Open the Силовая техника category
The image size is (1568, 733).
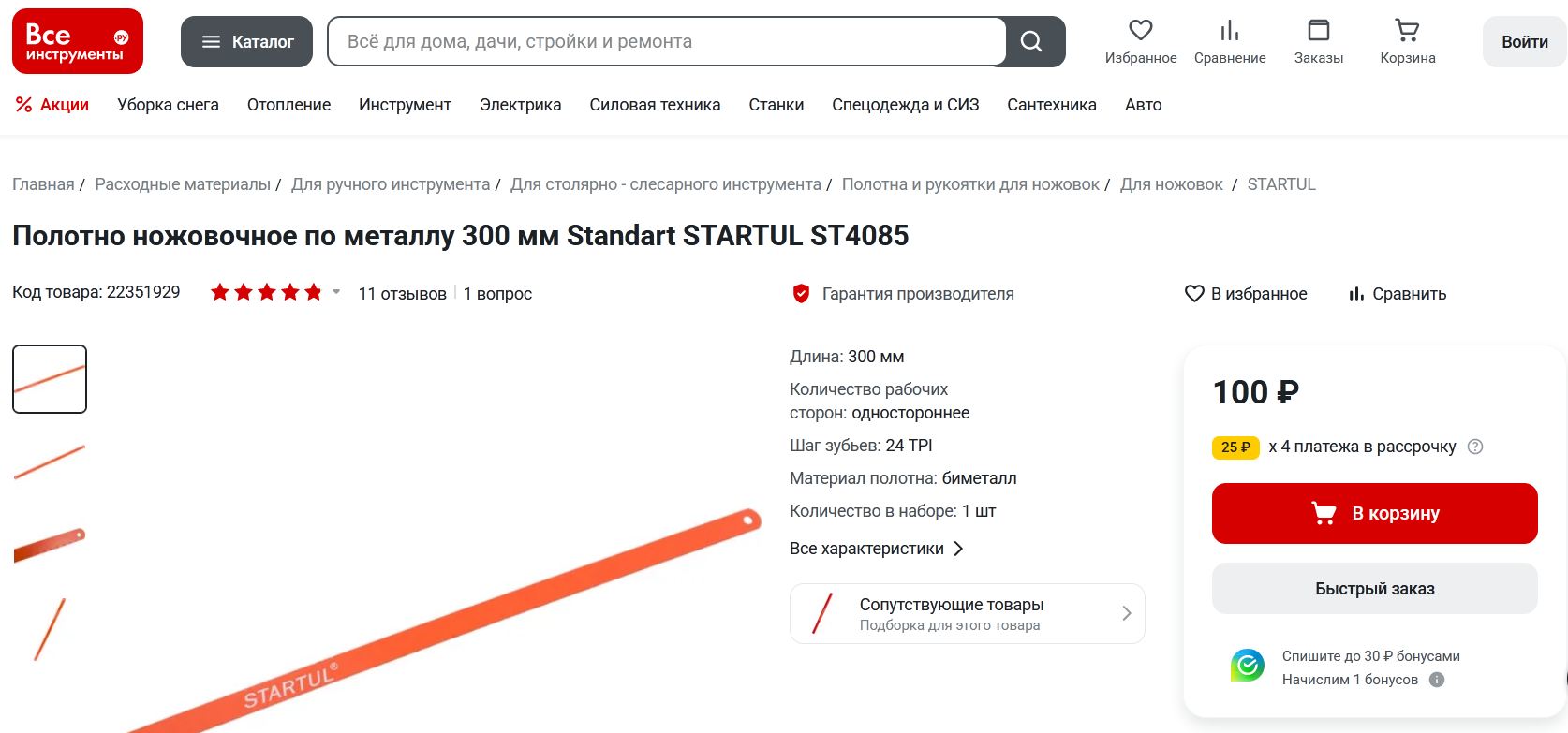click(x=655, y=105)
